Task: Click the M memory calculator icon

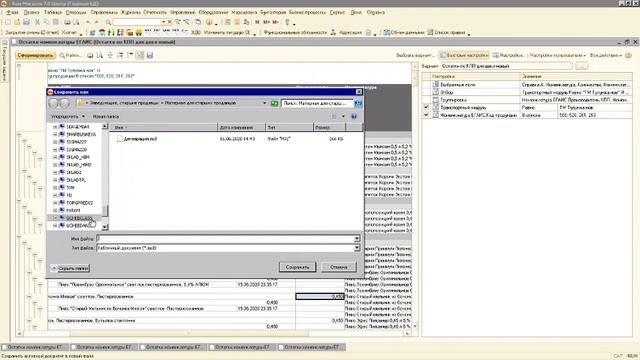Action: click(x=257, y=22)
